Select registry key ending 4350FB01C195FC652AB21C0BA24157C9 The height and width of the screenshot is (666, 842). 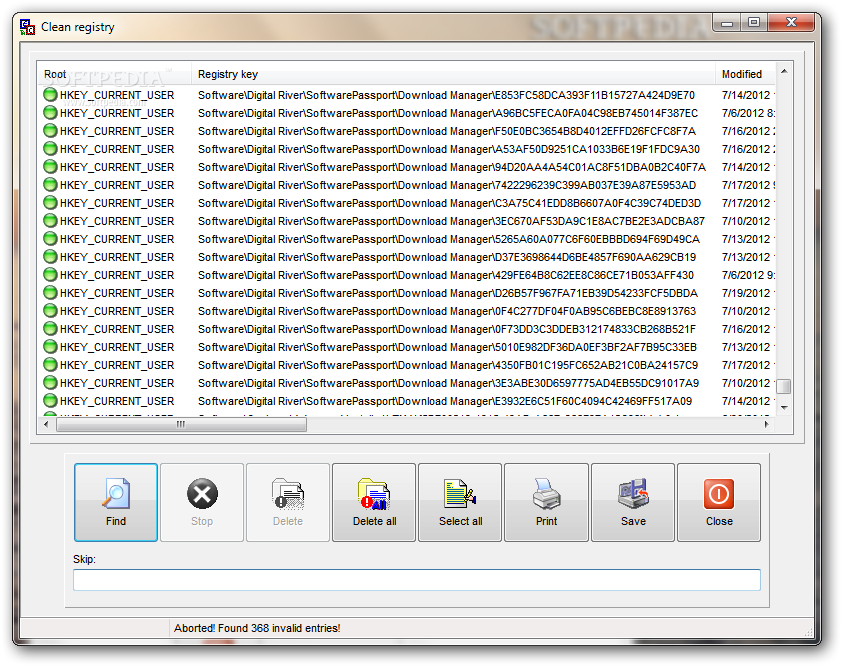coord(448,365)
